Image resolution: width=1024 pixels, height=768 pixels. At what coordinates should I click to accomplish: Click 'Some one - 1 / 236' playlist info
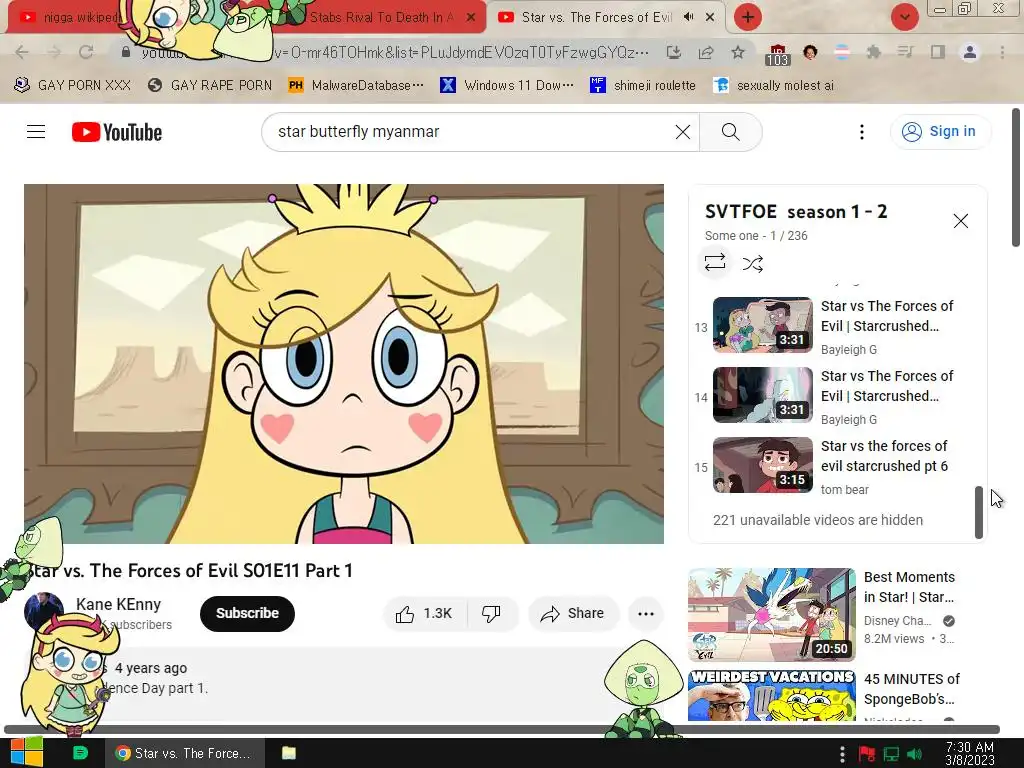[x=756, y=236]
